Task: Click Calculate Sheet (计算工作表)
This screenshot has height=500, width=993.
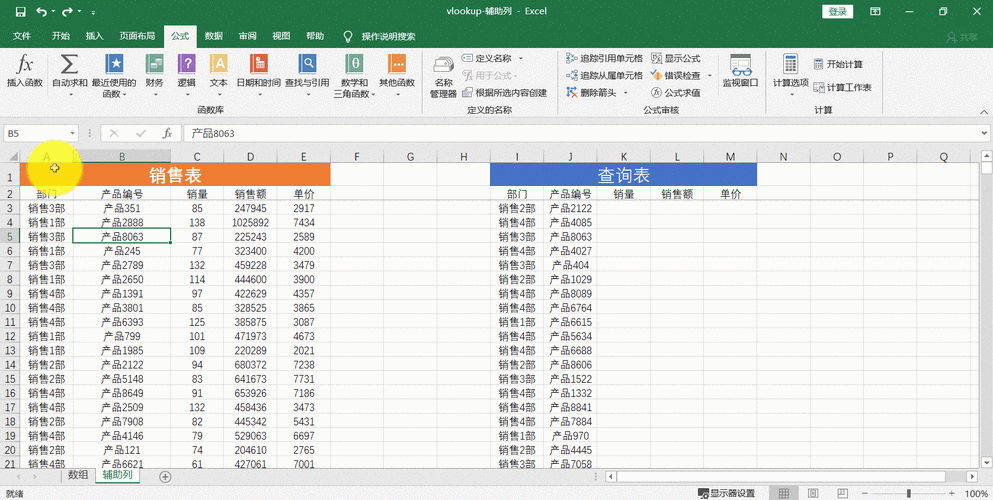Action: 842,87
